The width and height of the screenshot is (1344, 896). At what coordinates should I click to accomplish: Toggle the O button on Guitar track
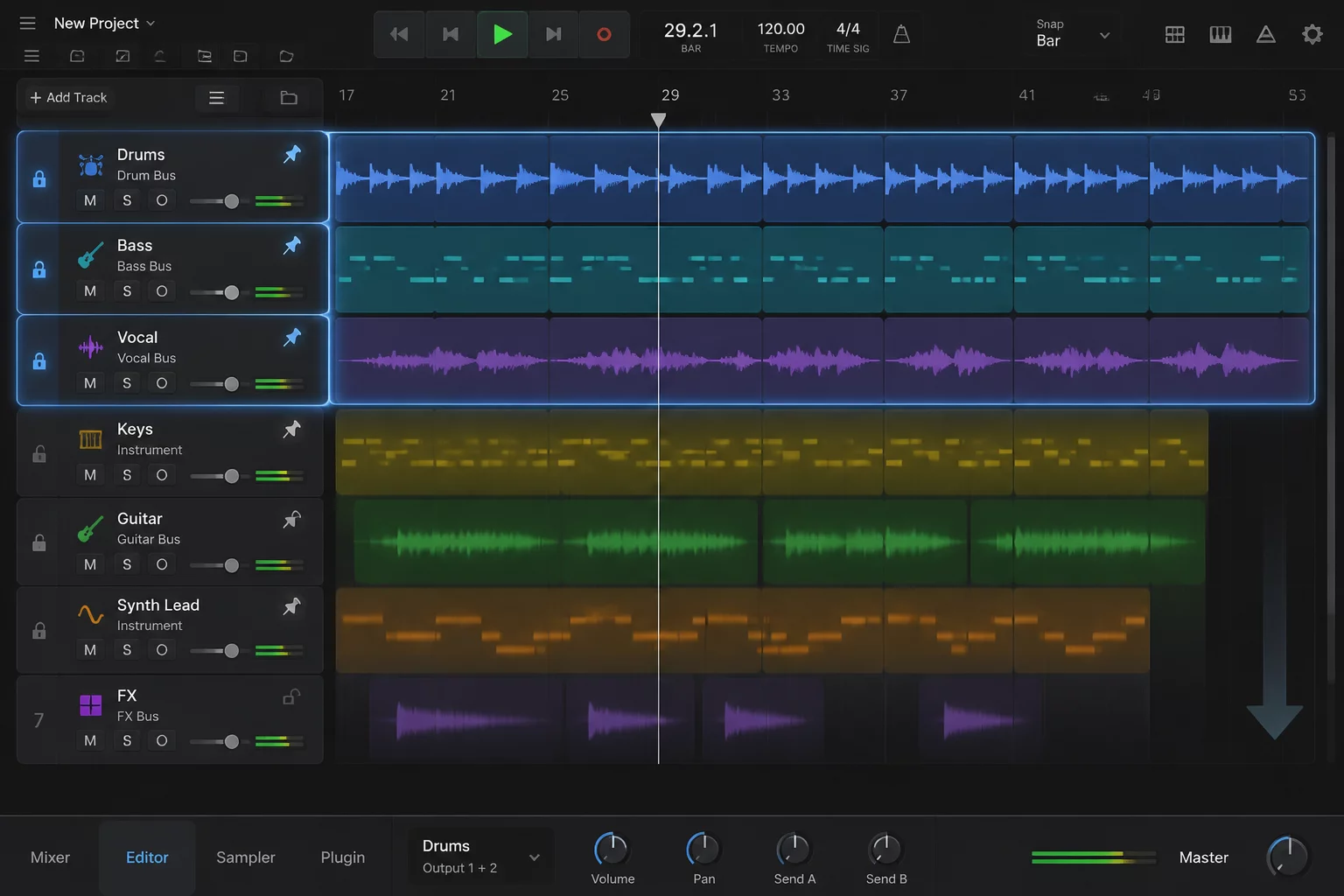[162, 564]
